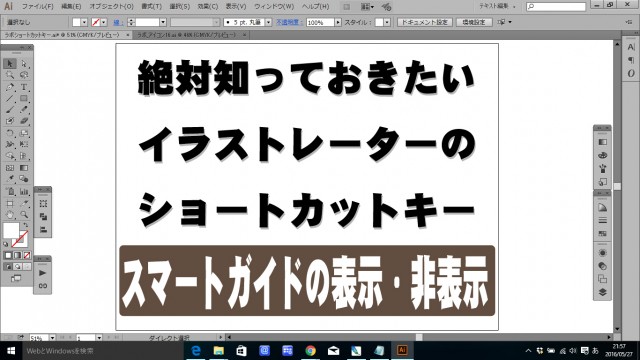Select the Magic Wand tool

(x=10, y=75)
